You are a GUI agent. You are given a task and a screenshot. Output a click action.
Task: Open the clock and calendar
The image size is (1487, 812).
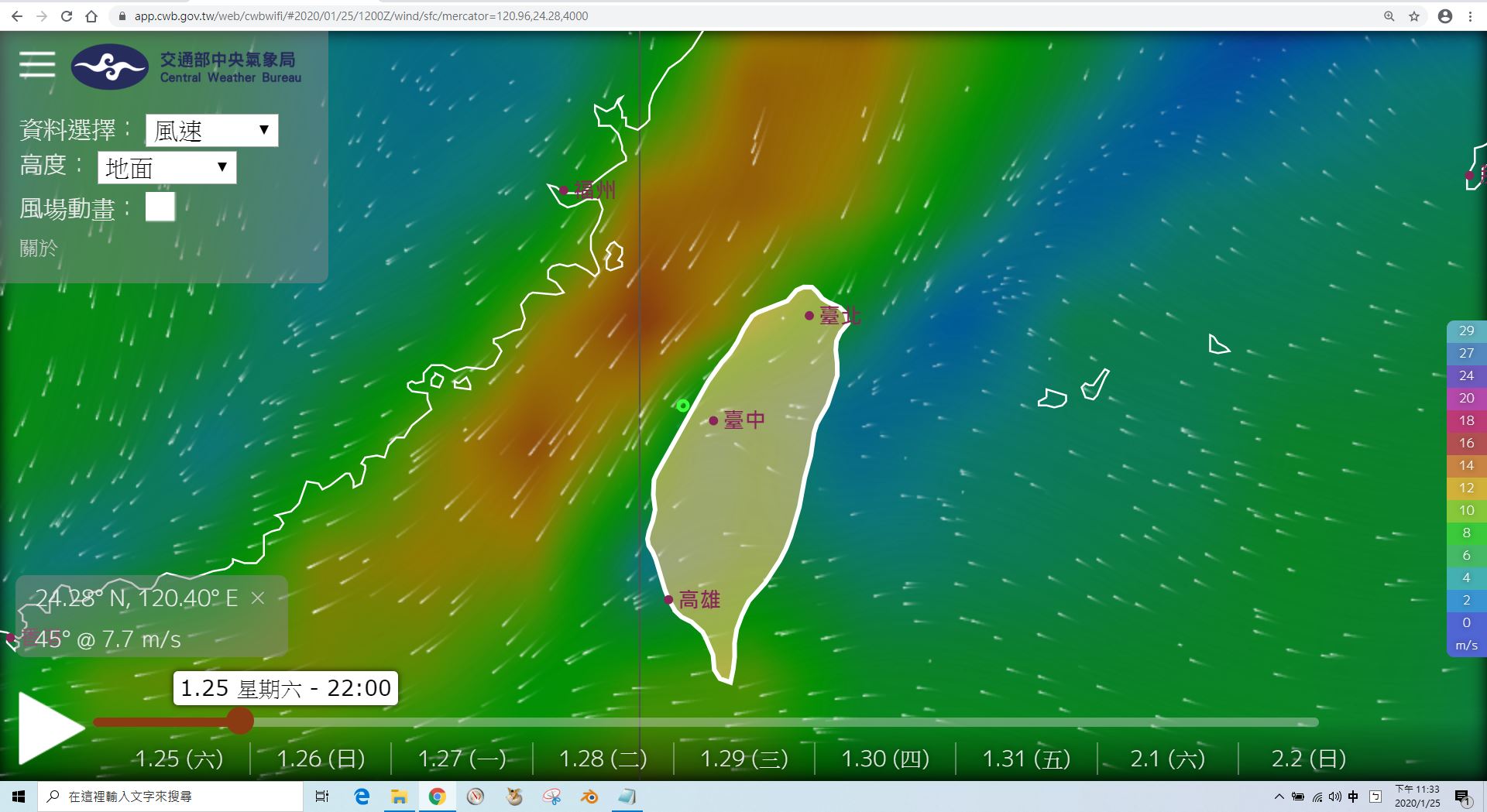[1417, 797]
